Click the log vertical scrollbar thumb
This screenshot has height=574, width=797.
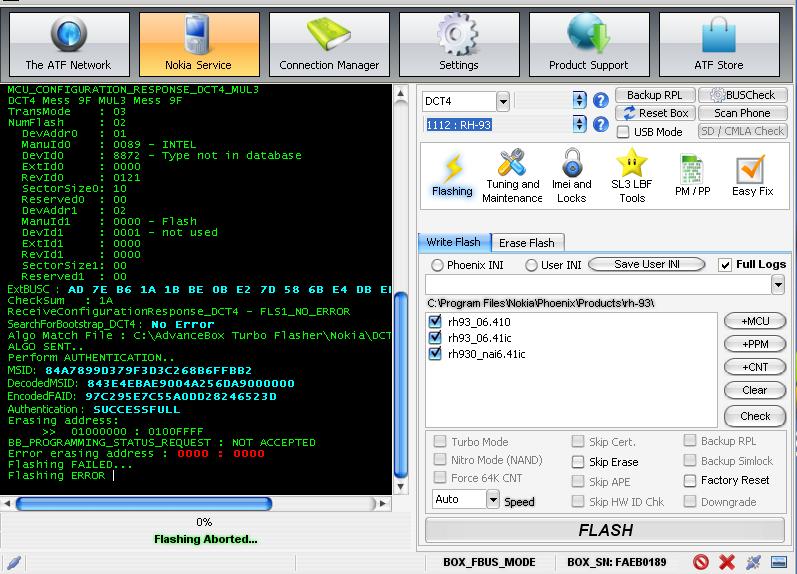click(x=401, y=385)
